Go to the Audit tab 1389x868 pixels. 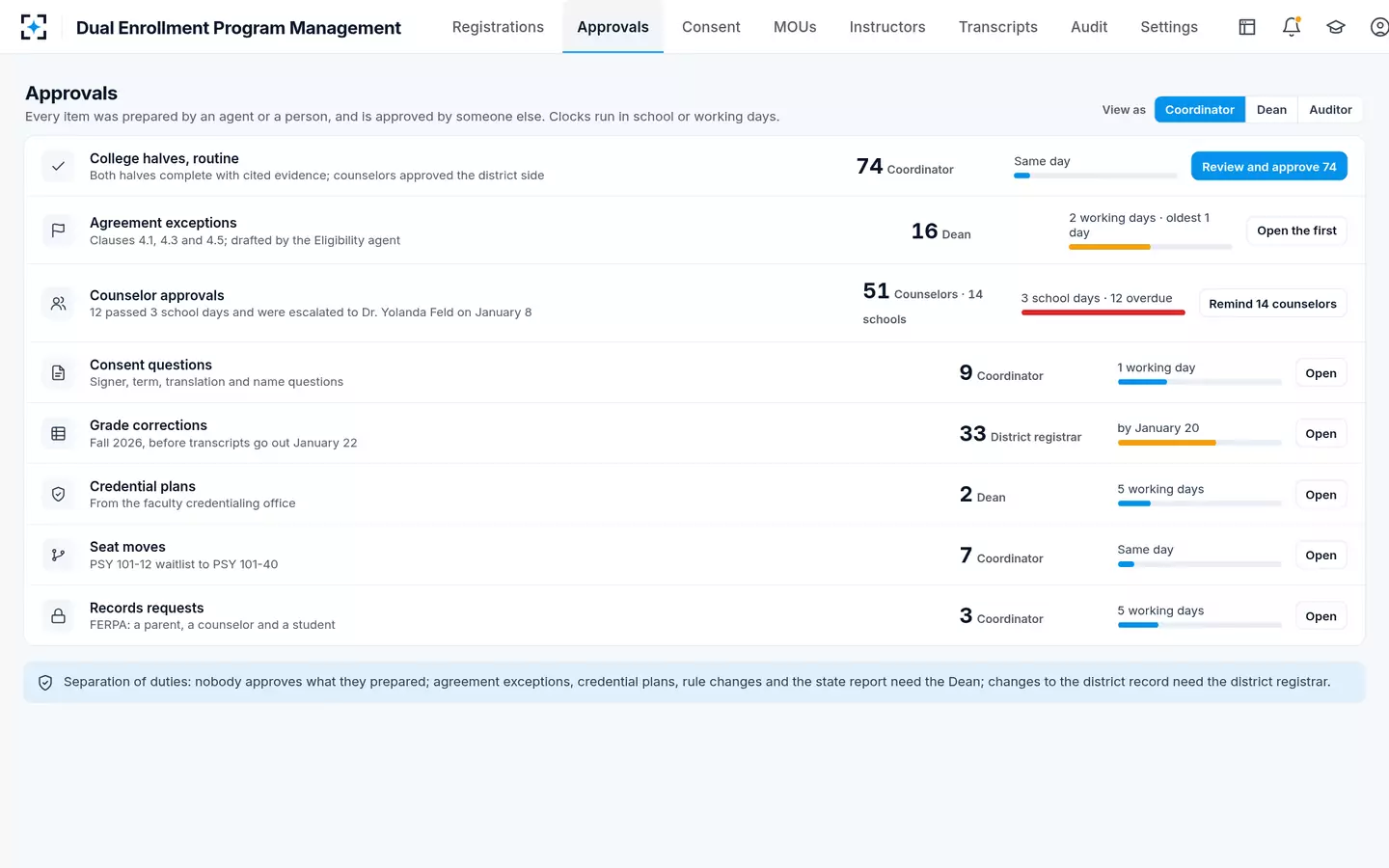point(1089,27)
